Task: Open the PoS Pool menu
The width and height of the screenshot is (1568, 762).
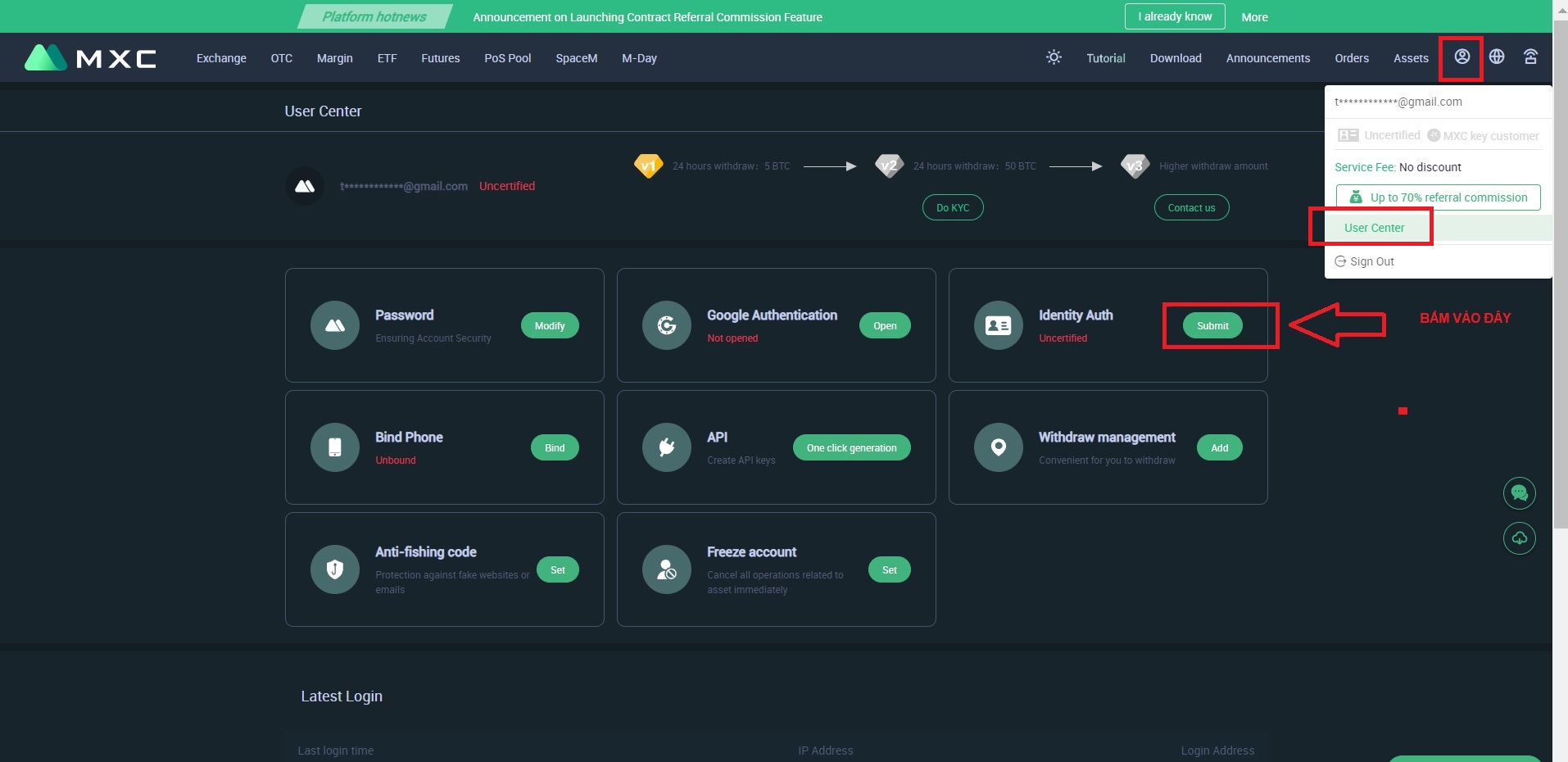Action: click(x=508, y=58)
